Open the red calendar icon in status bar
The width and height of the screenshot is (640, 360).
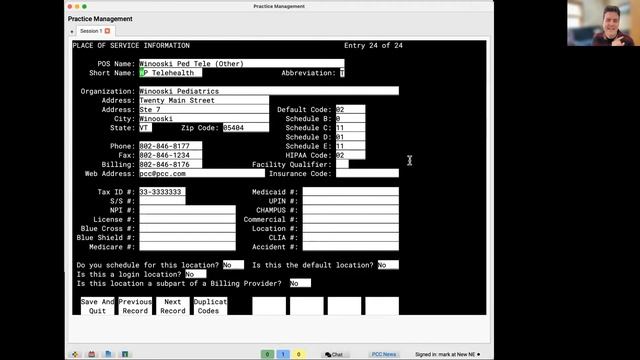(x=91, y=354)
